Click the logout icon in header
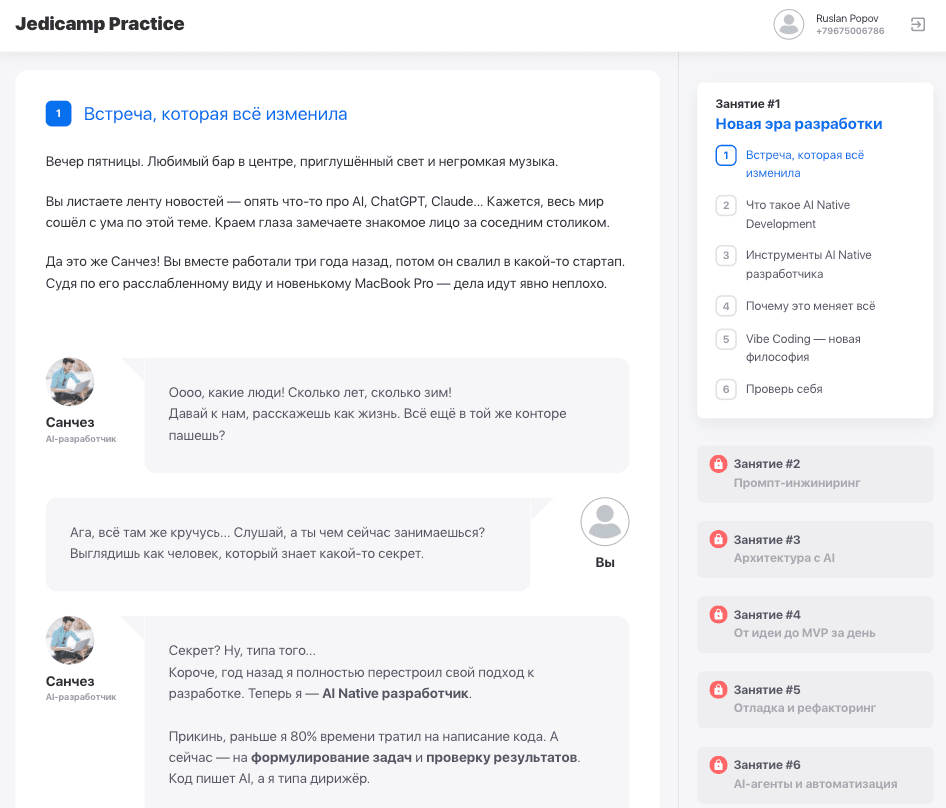 [x=917, y=25]
